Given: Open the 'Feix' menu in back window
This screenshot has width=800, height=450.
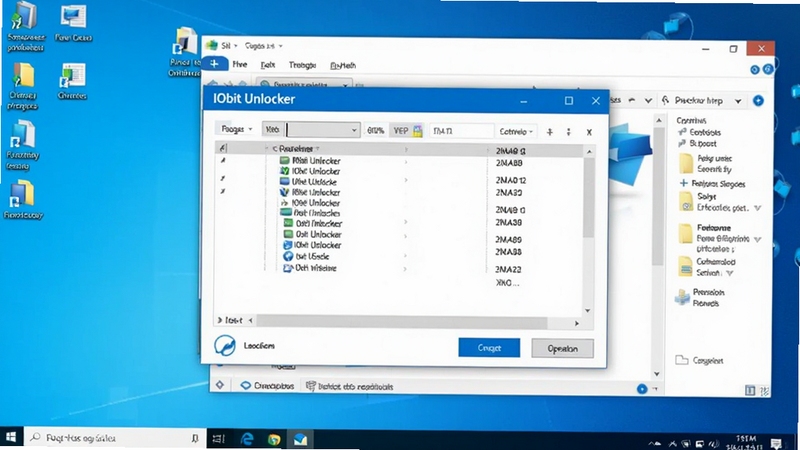Looking at the screenshot, I should [x=268, y=65].
